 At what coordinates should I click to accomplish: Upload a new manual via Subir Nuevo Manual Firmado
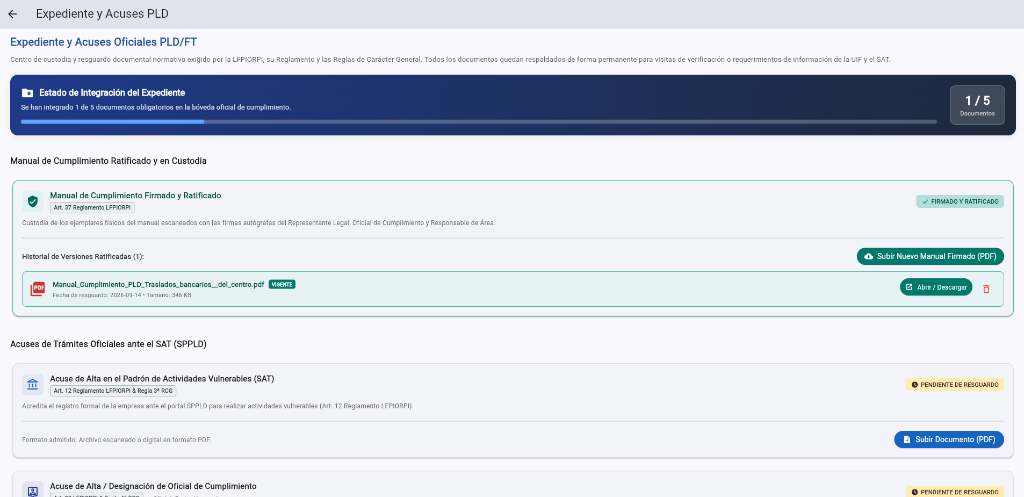[930, 257]
